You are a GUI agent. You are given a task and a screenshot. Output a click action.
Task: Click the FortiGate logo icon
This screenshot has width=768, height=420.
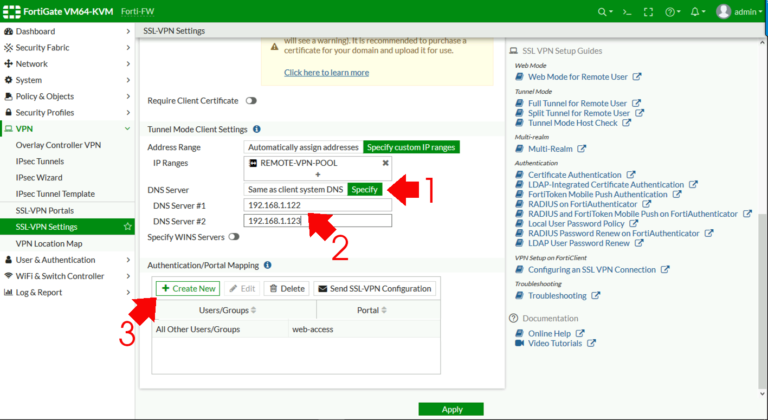tap(12, 11)
